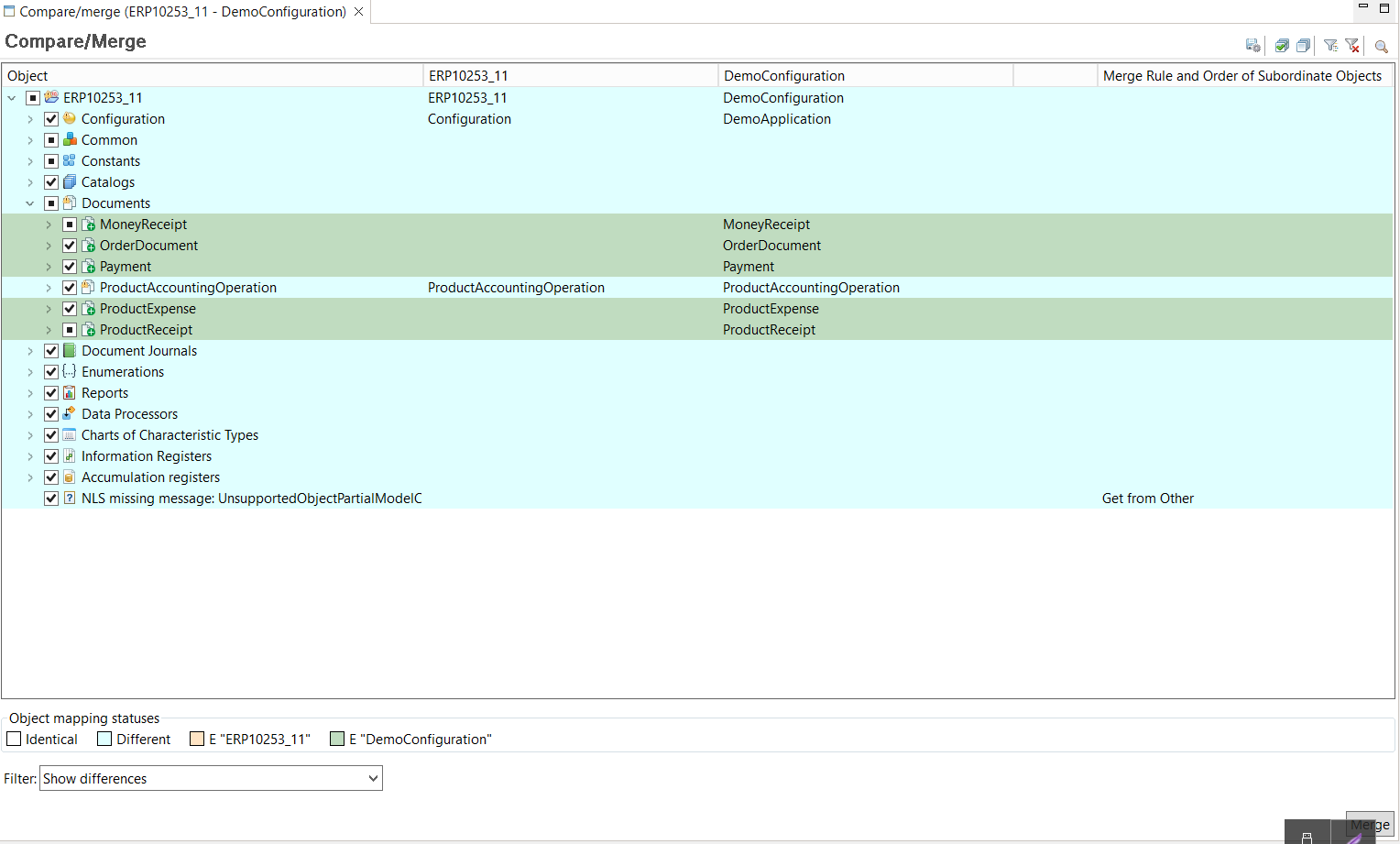Collapse the Documents tree node
This screenshot has height=844, width=1400.
pyautogui.click(x=30, y=203)
